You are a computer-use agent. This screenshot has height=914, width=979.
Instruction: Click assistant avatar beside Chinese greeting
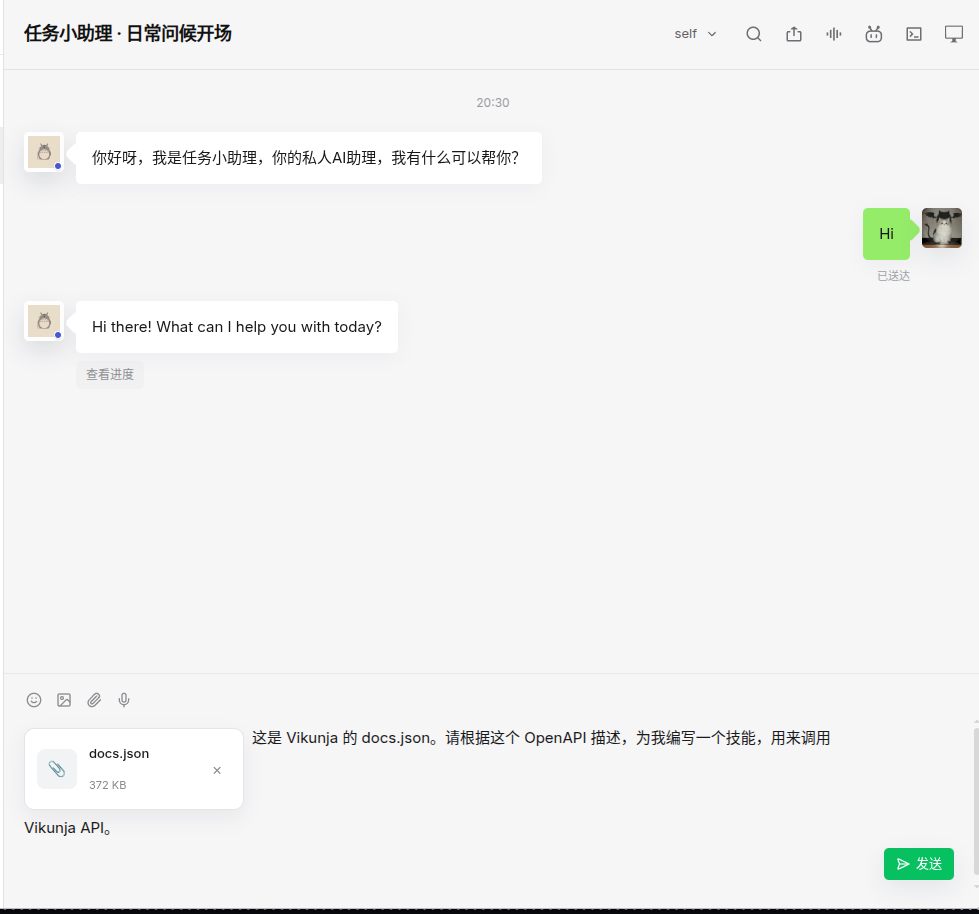tap(44, 152)
